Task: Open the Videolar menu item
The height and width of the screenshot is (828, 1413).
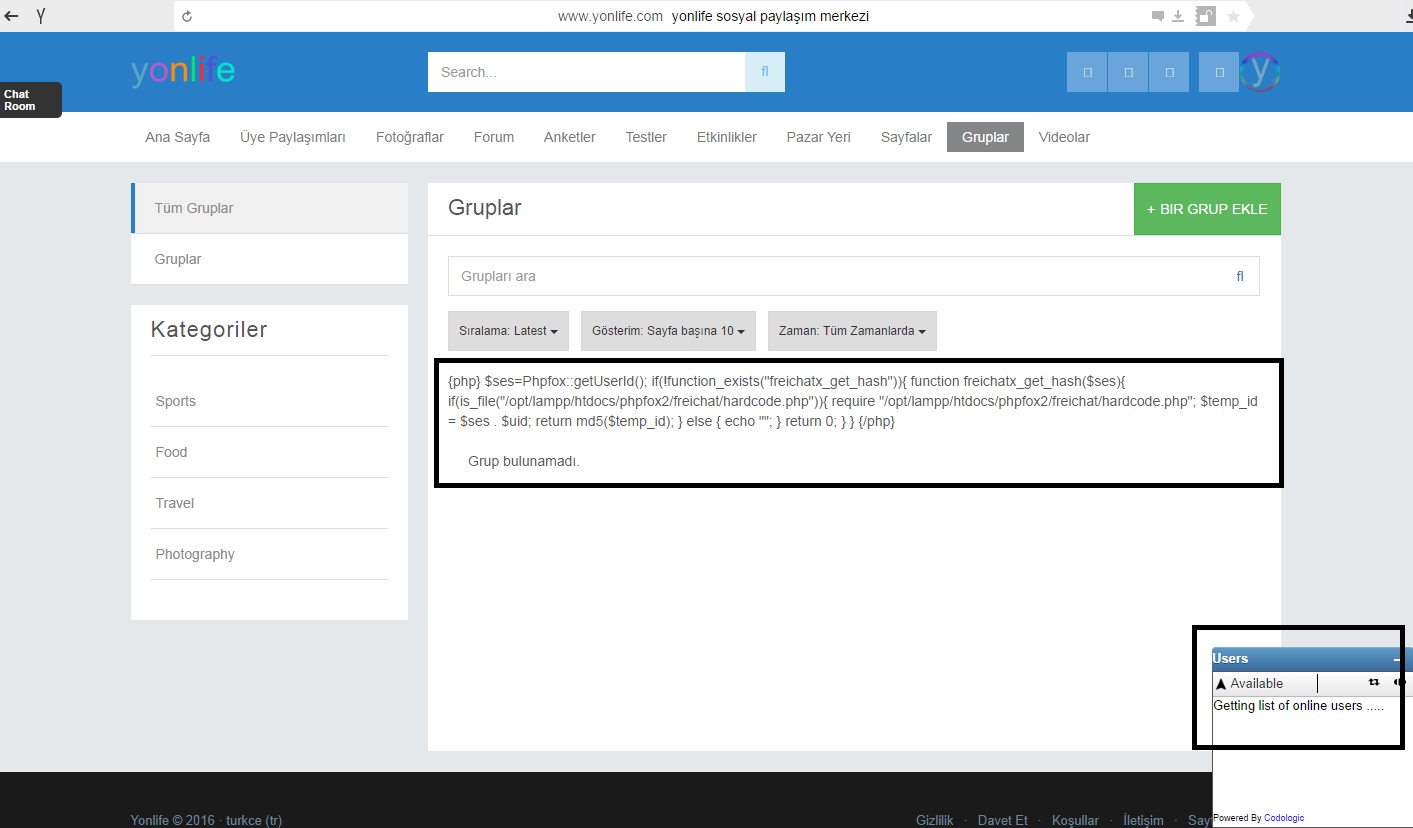Action: [1064, 137]
